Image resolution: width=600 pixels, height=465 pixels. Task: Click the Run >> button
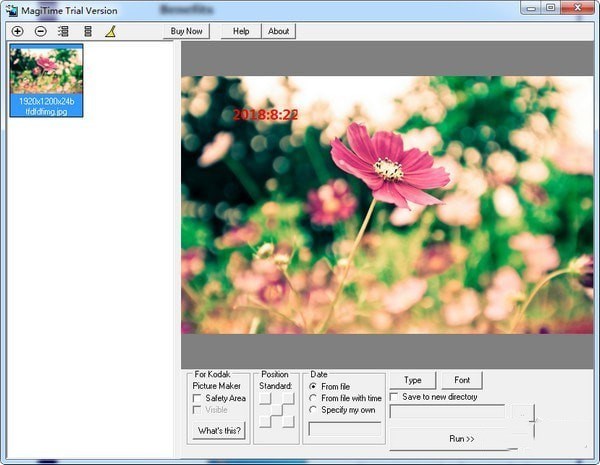tap(461, 438)
